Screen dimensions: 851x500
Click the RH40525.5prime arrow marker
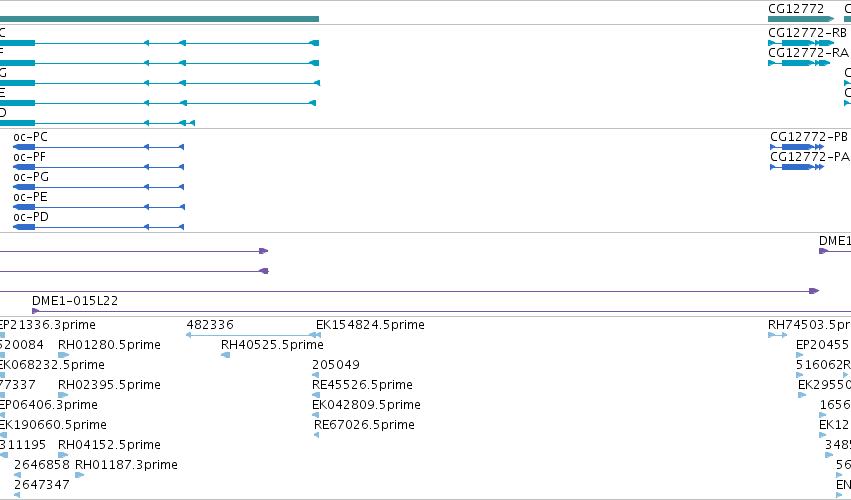click(226, 355)
